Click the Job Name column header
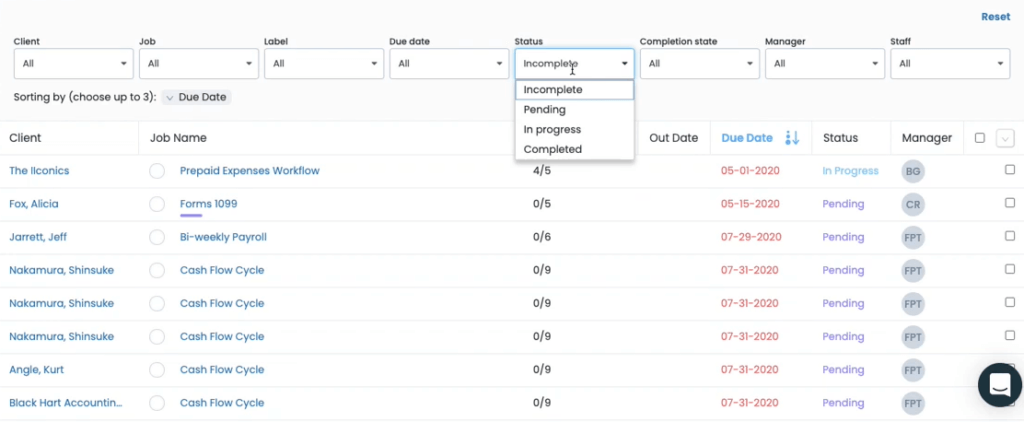 (178, 138)
